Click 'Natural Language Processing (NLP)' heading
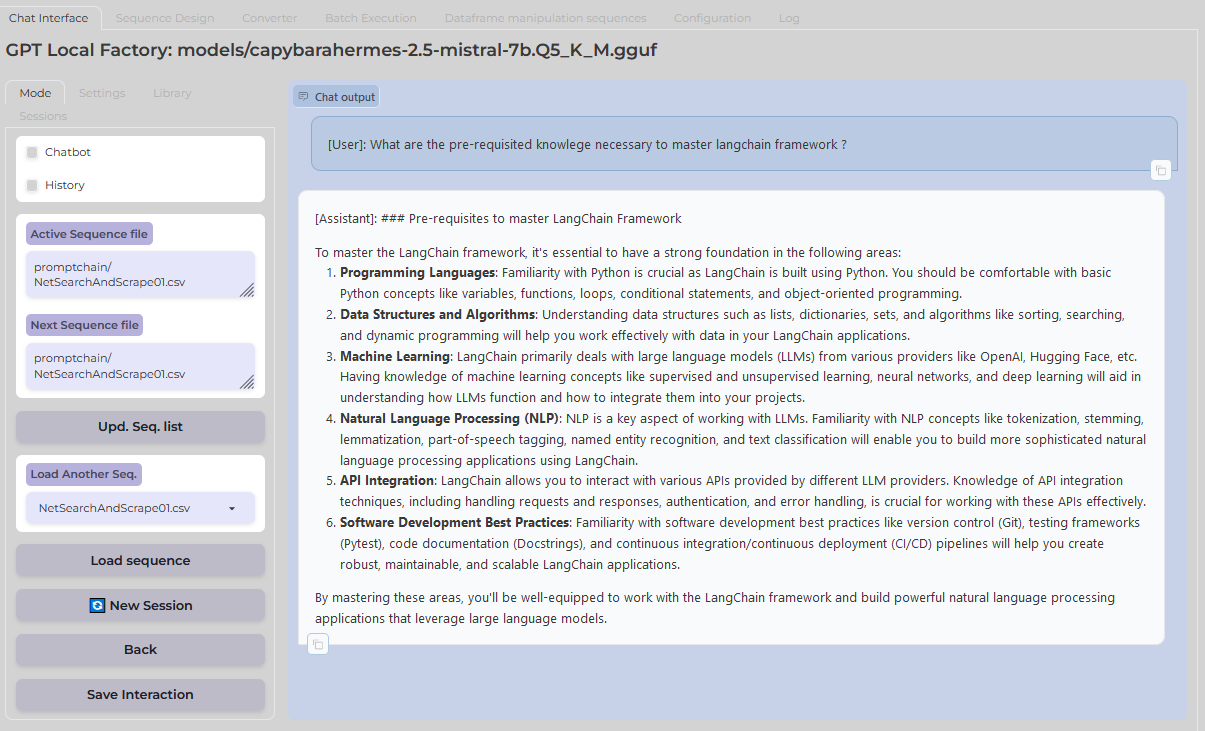This screenshot has height=731, width=1205. coord(450,417)
